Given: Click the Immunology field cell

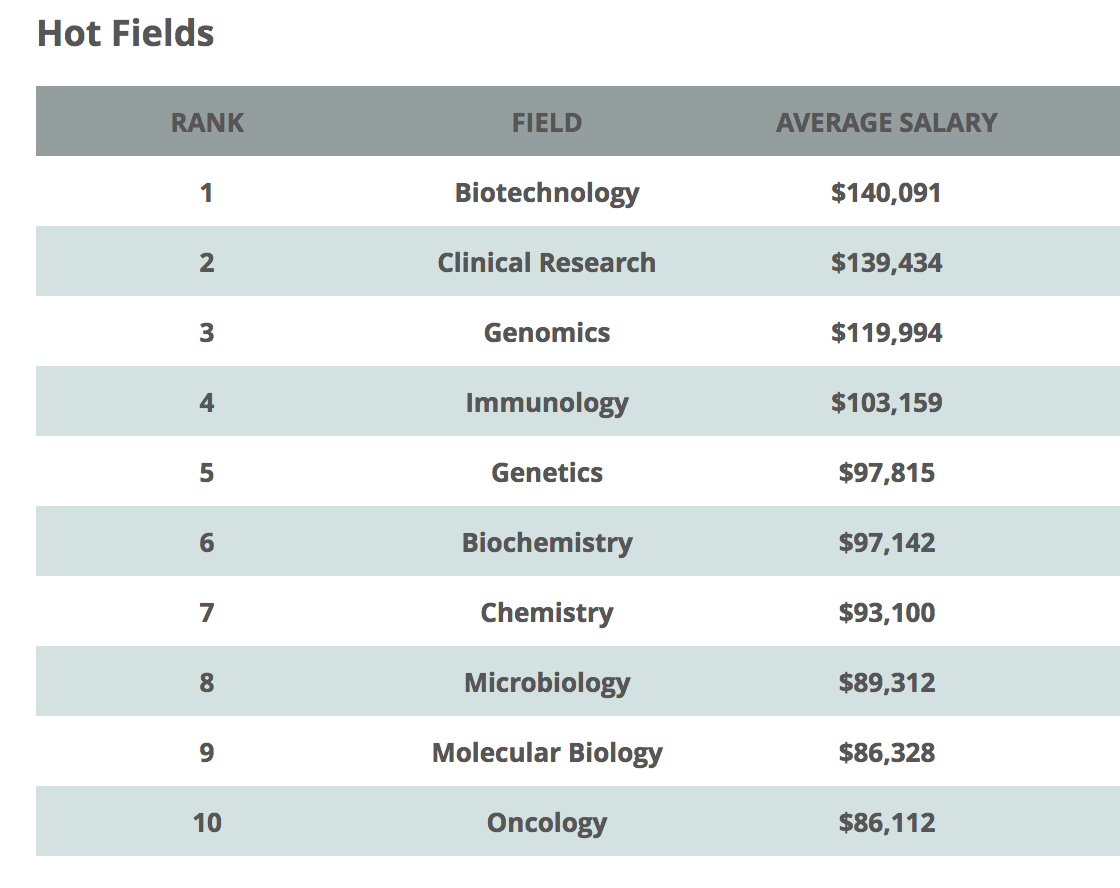Looking at the screenshot, I should pos(546,402).
